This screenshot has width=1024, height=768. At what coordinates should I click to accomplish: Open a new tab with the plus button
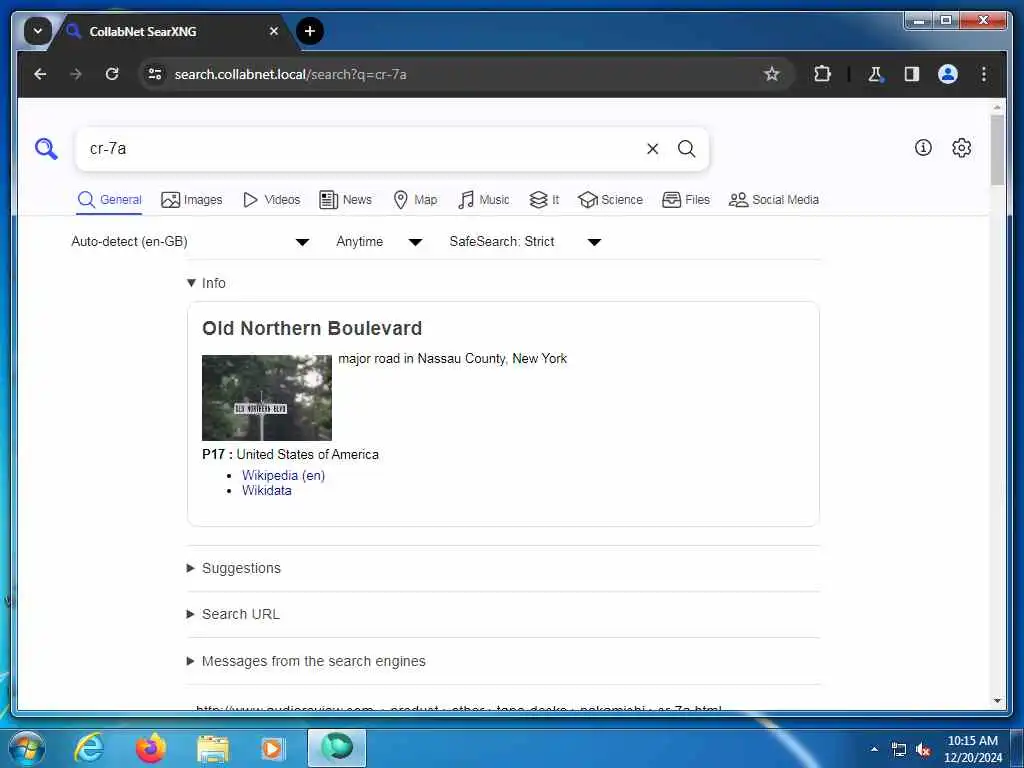[x=310, y=31]
